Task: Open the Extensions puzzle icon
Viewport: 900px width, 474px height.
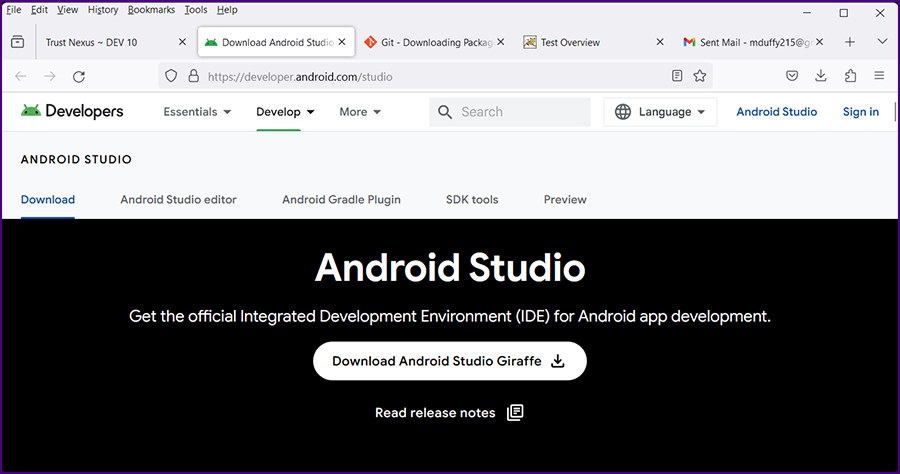Action: [850, 76]
